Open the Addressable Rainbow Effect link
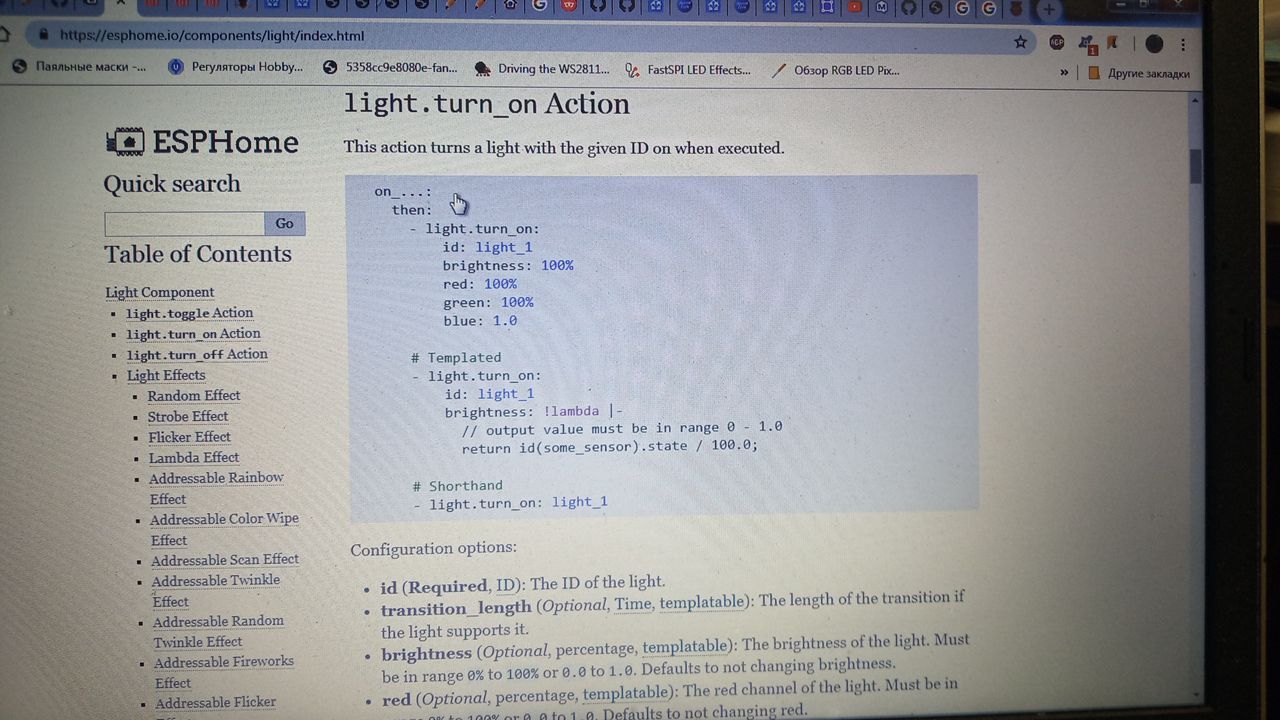The height and width of the screenshot is (720, 1280). point(217,488)
